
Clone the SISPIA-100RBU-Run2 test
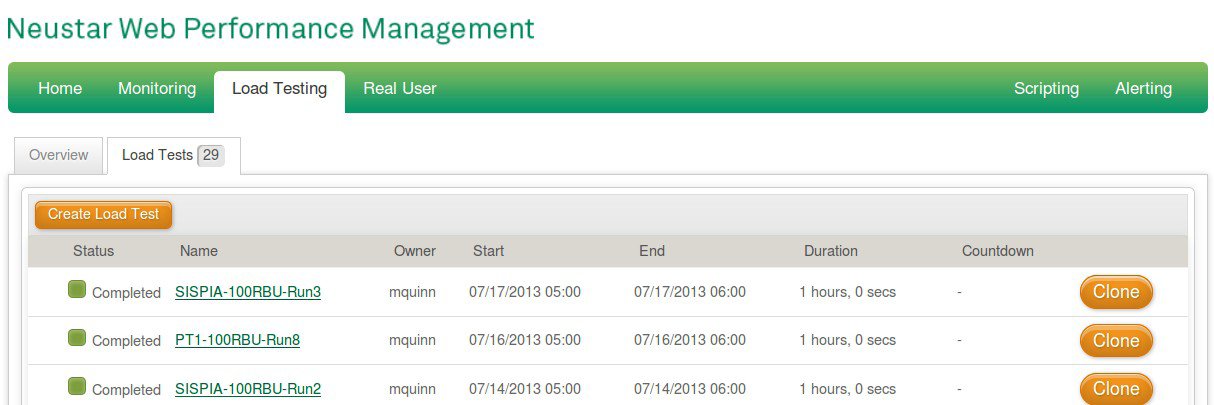coord(1116,388)
